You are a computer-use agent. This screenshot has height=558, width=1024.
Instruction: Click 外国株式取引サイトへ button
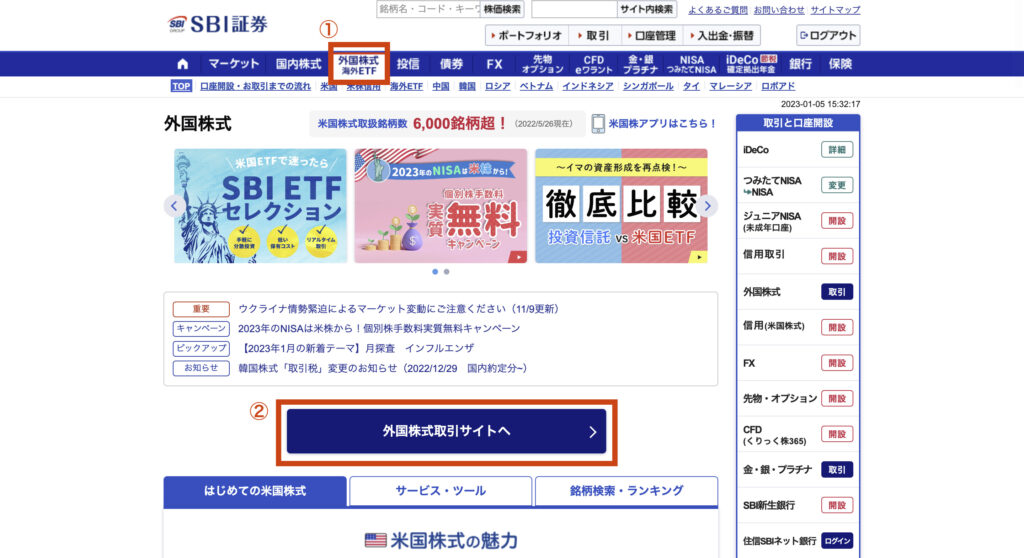point(446,431)
